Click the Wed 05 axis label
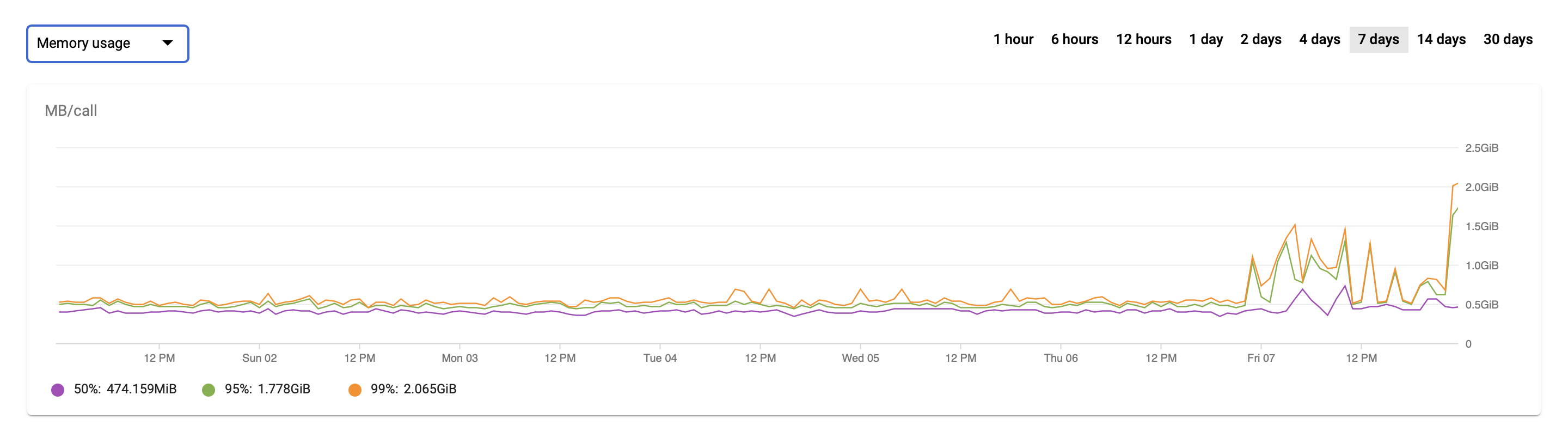The width and height of the screenshot is (1568, 432). point(860,359)
